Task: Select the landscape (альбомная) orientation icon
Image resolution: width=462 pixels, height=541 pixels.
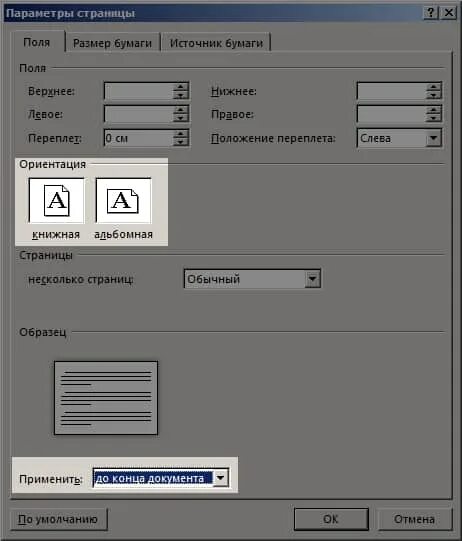Action: click(123, 200)
